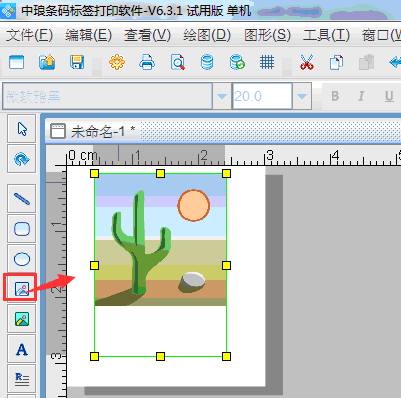The width and height of the screenshot is (401, 398).
Task: Open the 窗口 menu
Action: (381, 35)
